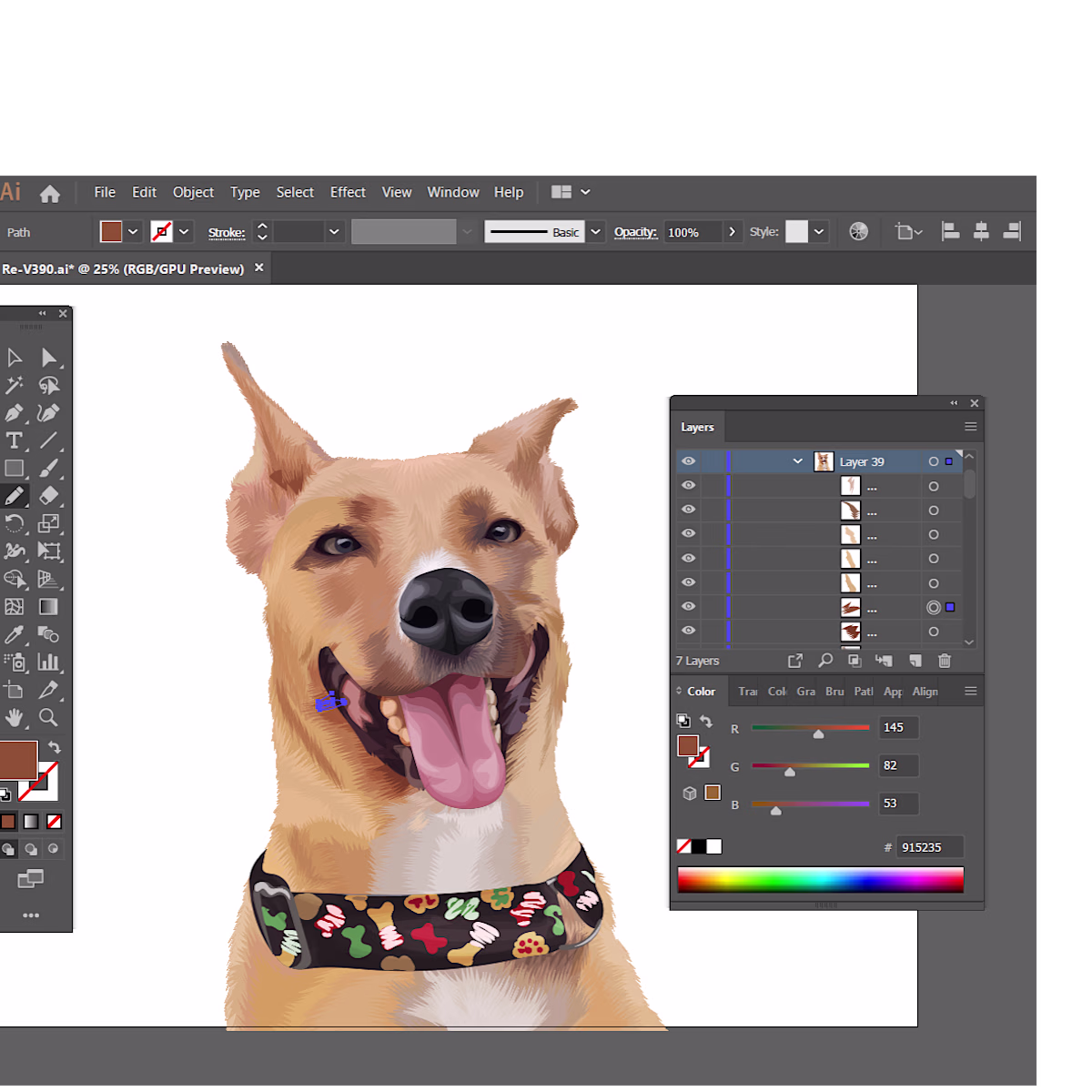Select the Free Transform tool
The image size is (1092, 1092).
pyautogui.click(x=49, y=551)
